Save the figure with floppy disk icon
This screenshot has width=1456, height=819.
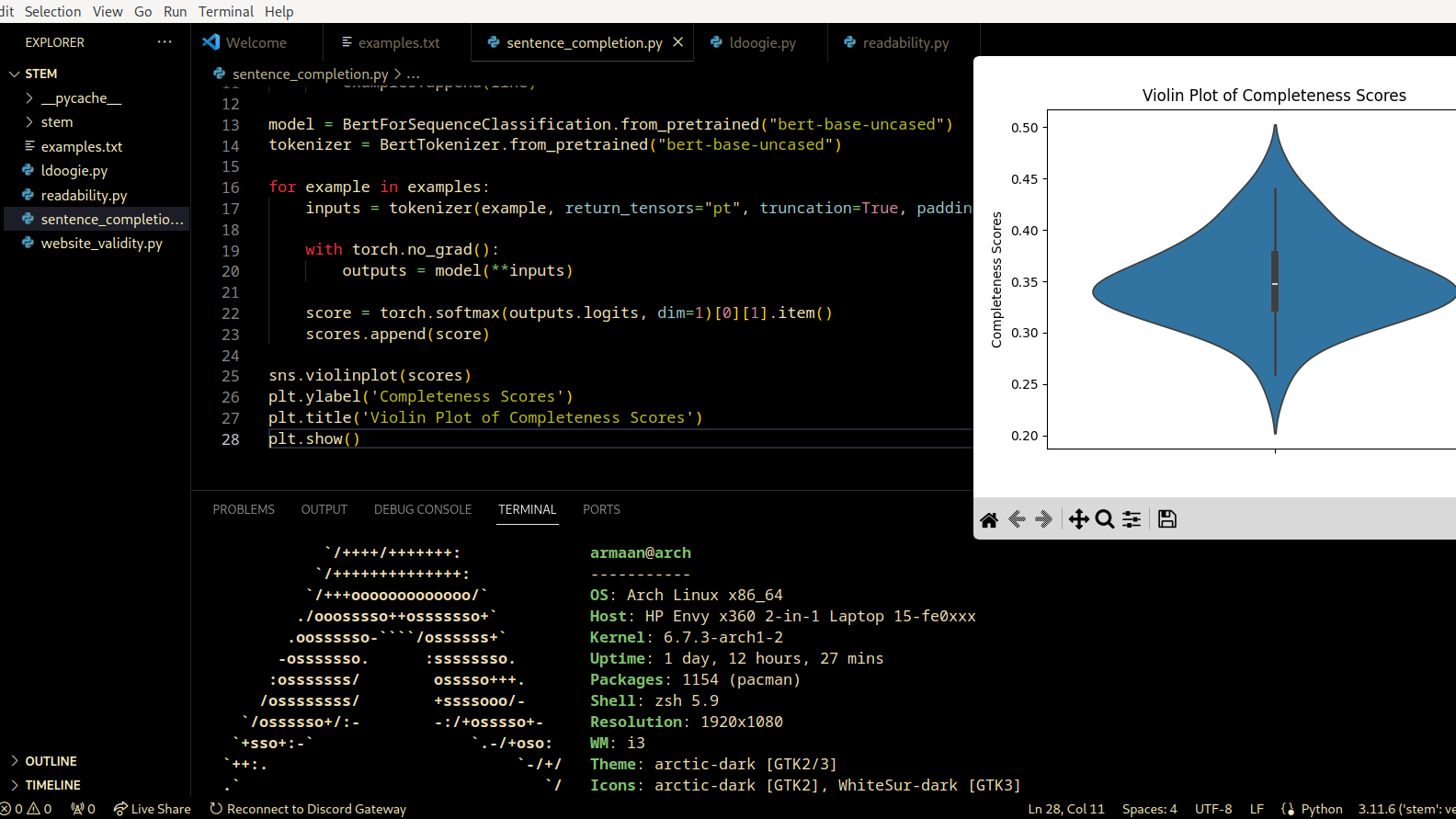1167,519
